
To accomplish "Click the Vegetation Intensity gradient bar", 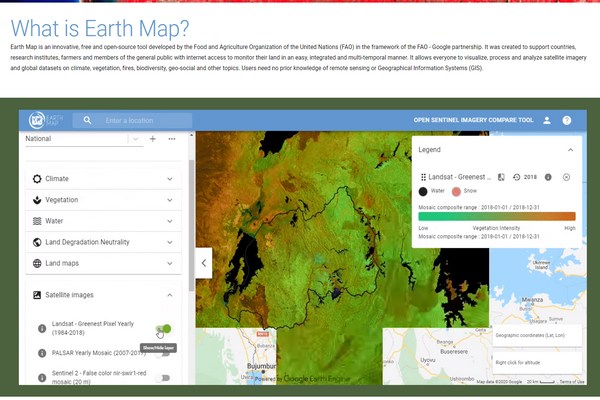I will 497,216.
